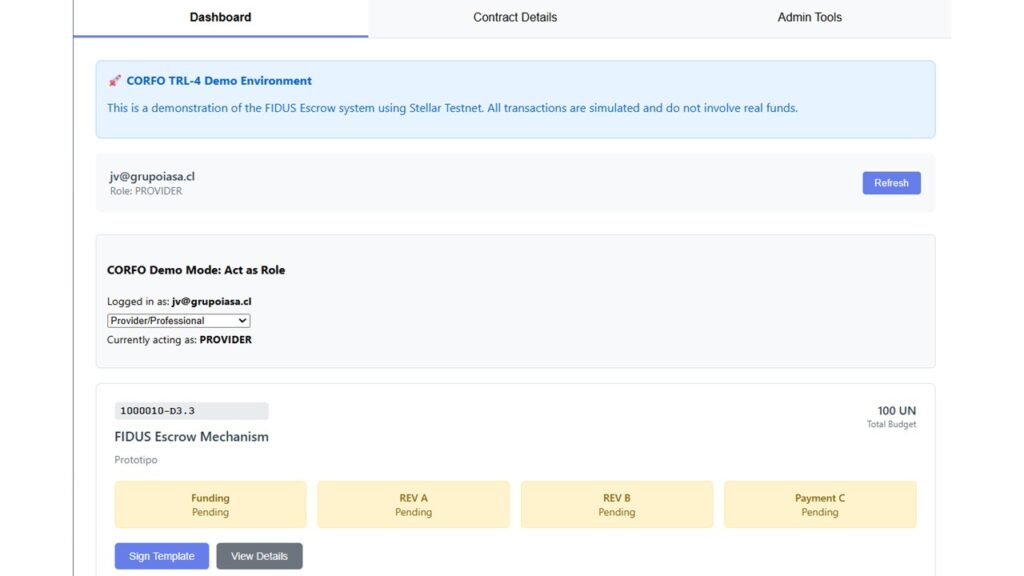
Task: Click the Stellar Testnet demo description text
Action: point(453,108)
